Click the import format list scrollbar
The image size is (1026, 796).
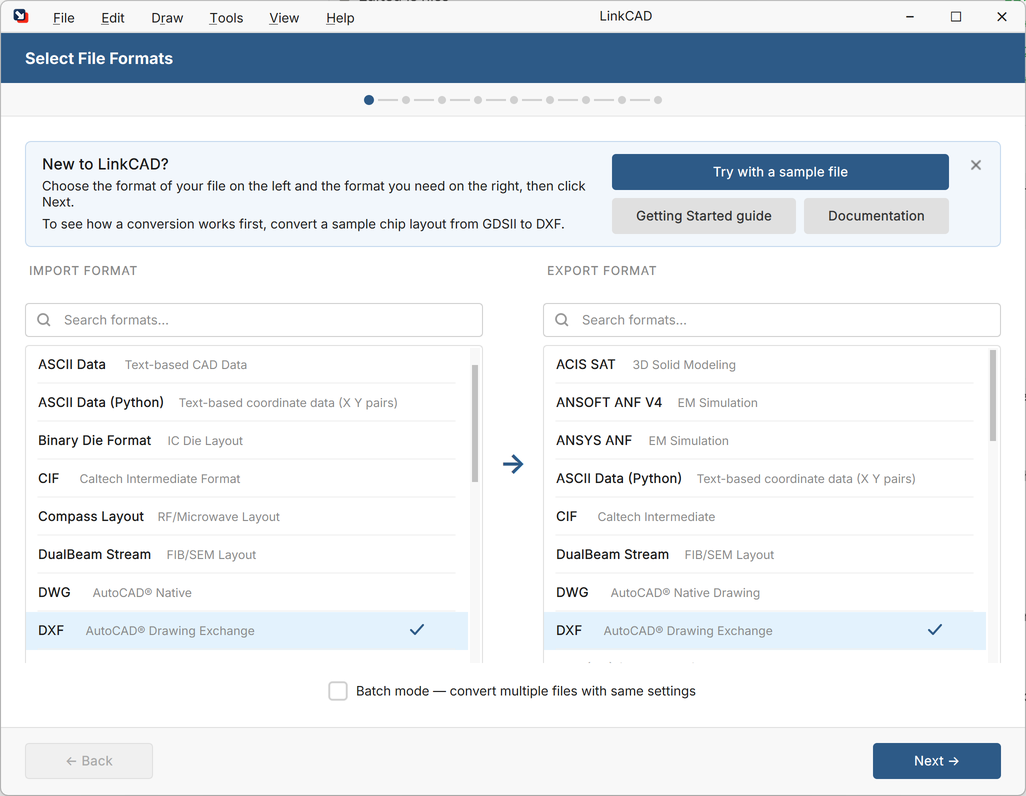tap(475, 424)
